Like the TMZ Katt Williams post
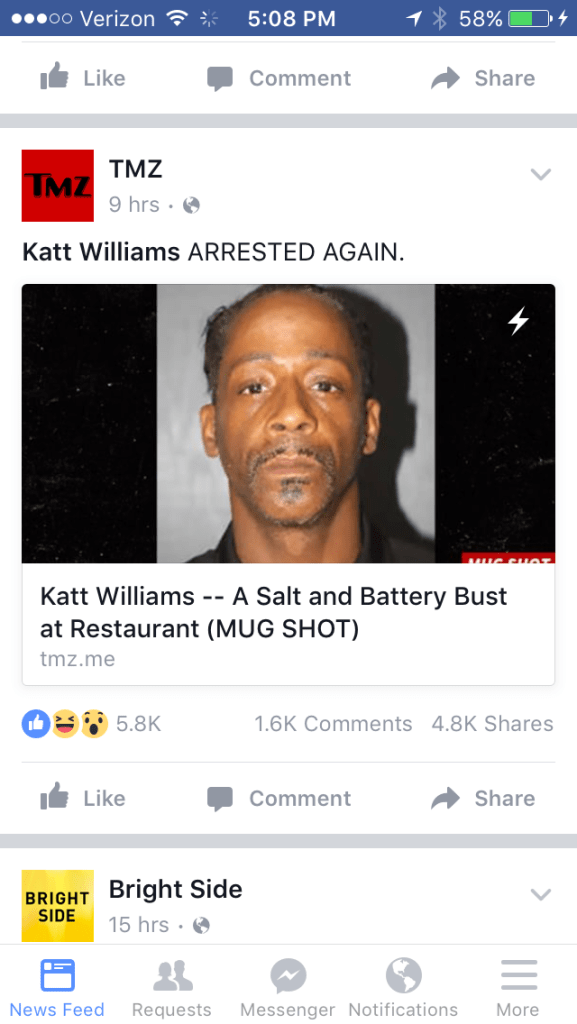This screenshot has width=577, height=1024. [82, 797]
